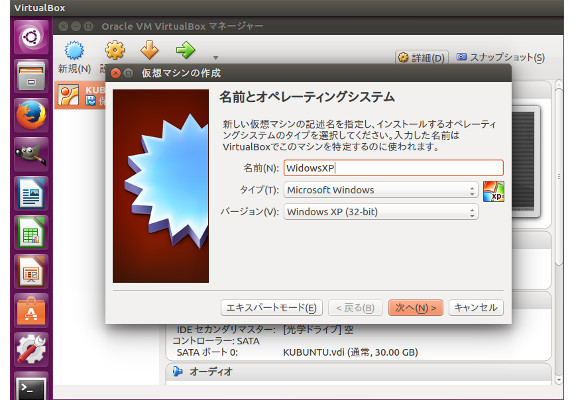Switch to the Snapshots (スナップショット) tab
575x400 pixels.
[x=501, y=58]
